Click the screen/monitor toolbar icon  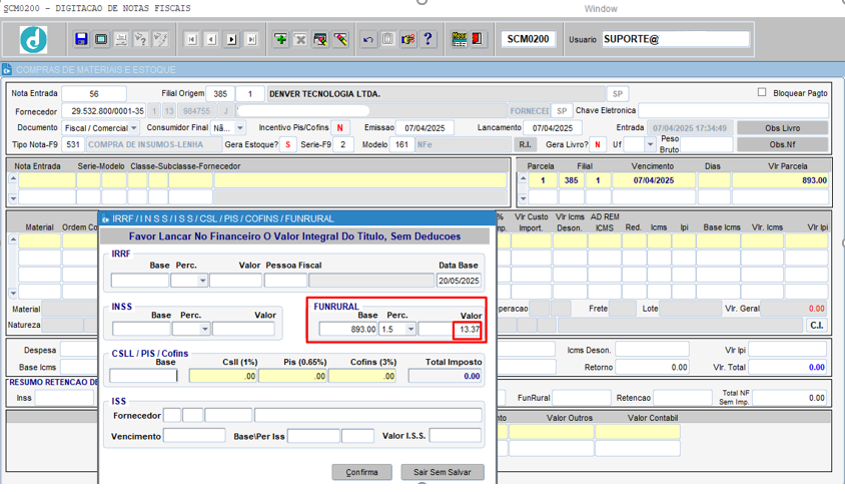pyautogui.click(x=101, y=39)
